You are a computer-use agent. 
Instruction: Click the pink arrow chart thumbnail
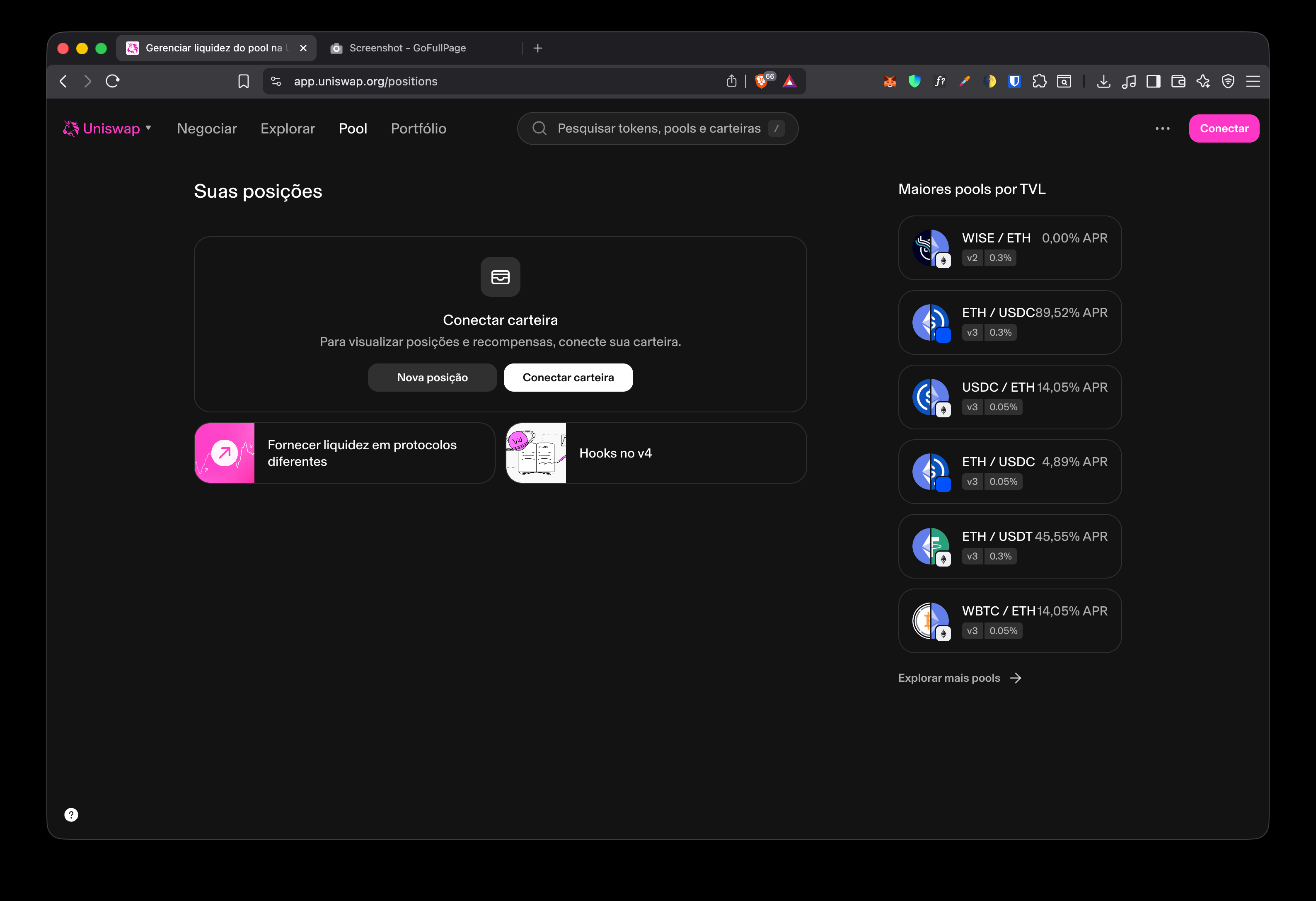pyautogui.click(x=225, y=453)
